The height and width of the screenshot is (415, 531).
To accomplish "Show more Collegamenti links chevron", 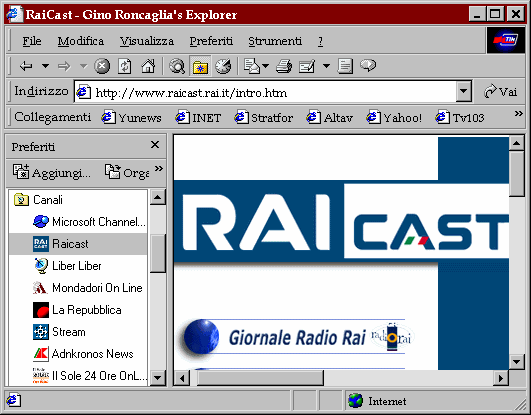I will (x=518, y=113).
